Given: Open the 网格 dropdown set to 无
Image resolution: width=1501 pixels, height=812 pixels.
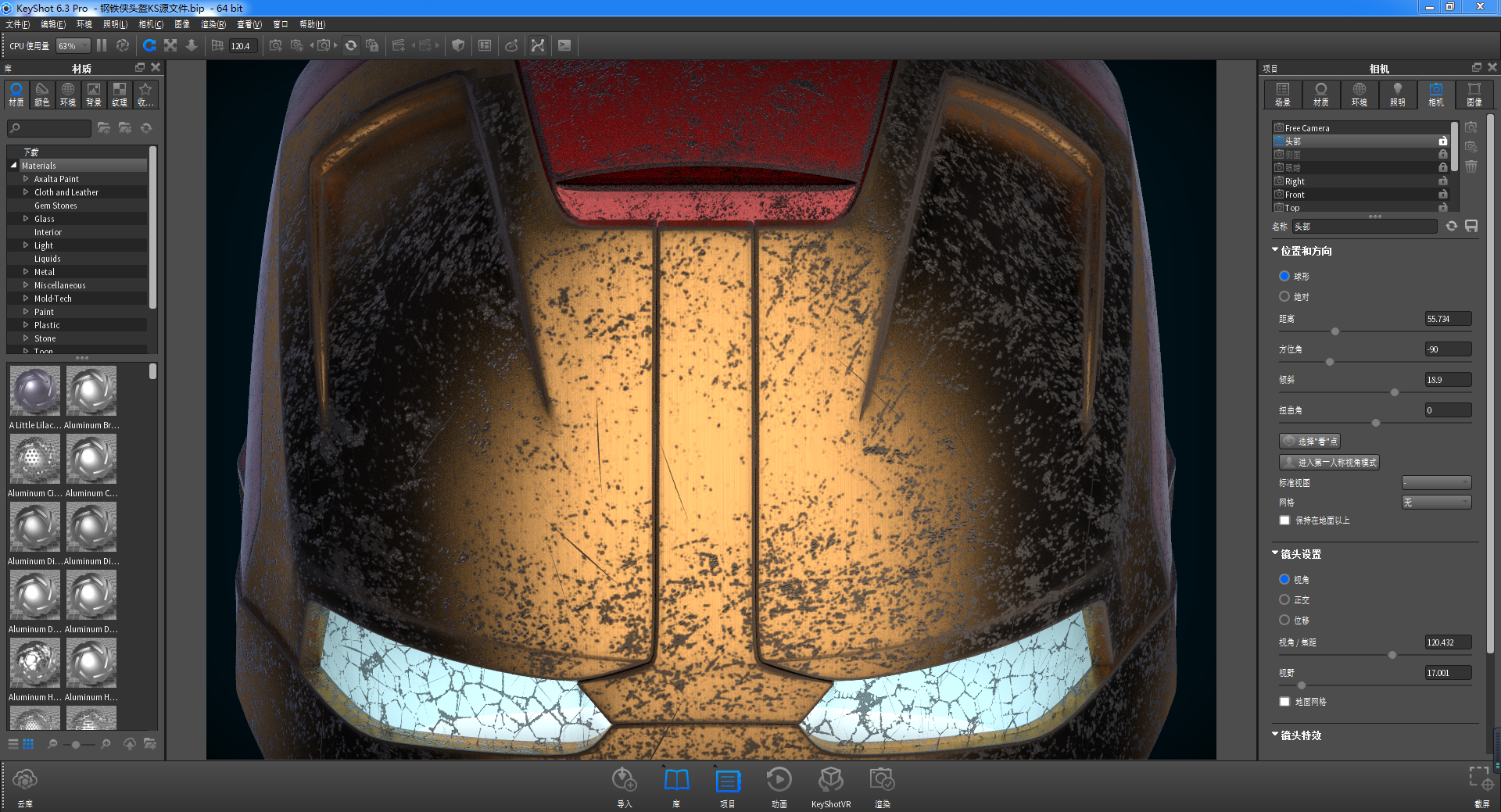Looking at the screenshot, I should point(1436,502).
